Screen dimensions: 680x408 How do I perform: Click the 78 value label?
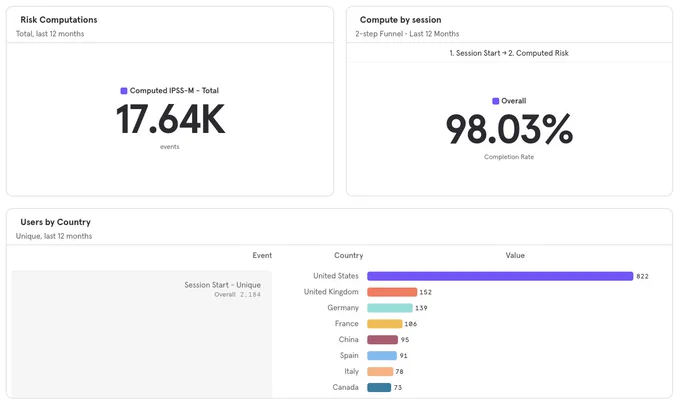[x=400, y=372]
